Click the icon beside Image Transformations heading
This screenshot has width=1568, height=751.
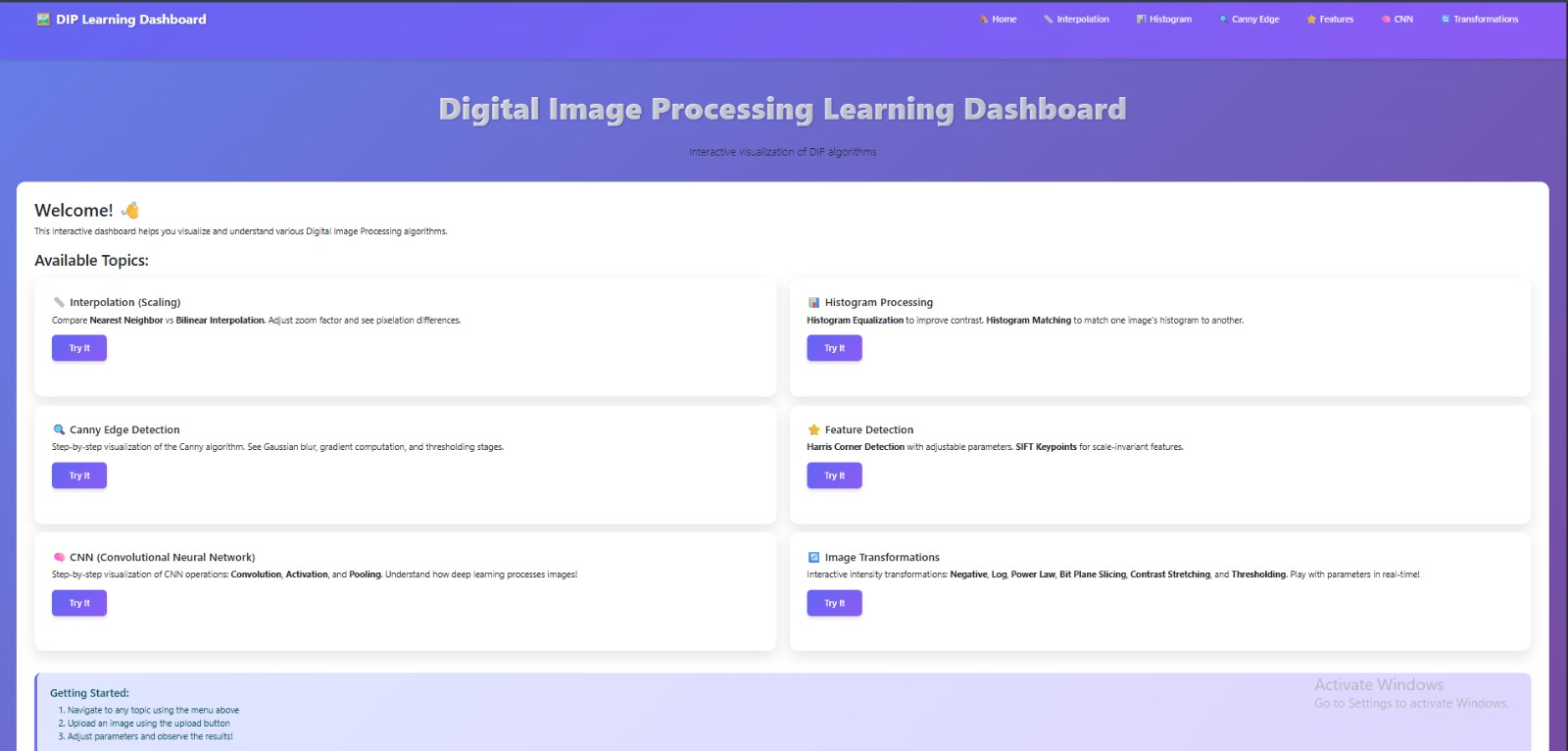(x=813, y=558)
